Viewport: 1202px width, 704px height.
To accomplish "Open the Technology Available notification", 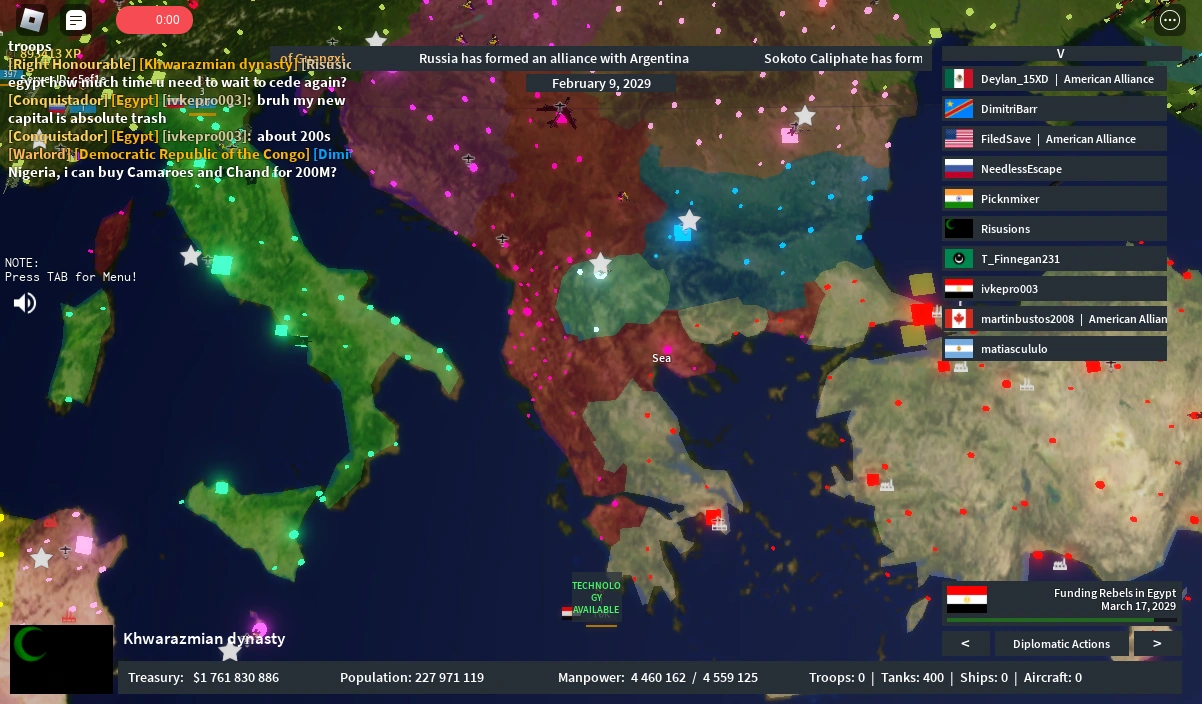I will tap(597, 598).
